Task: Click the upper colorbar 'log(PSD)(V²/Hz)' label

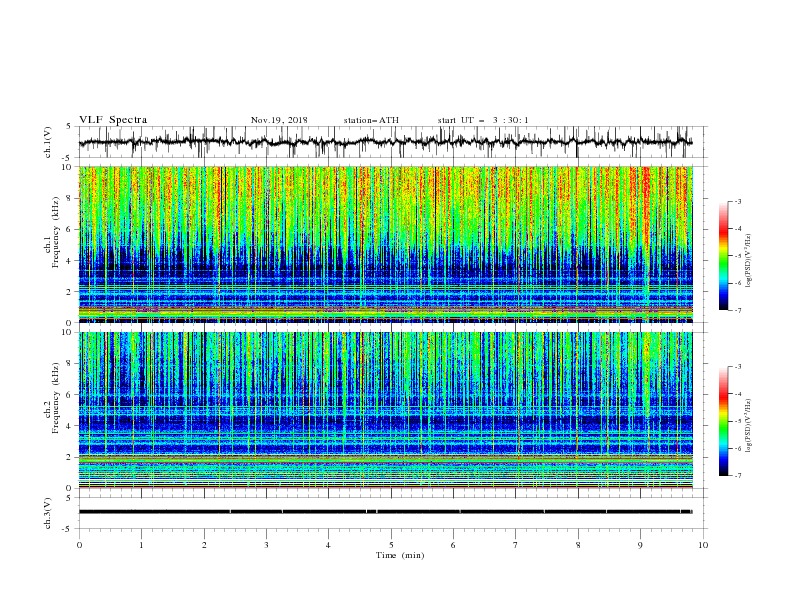Action: tap(748, 260)
